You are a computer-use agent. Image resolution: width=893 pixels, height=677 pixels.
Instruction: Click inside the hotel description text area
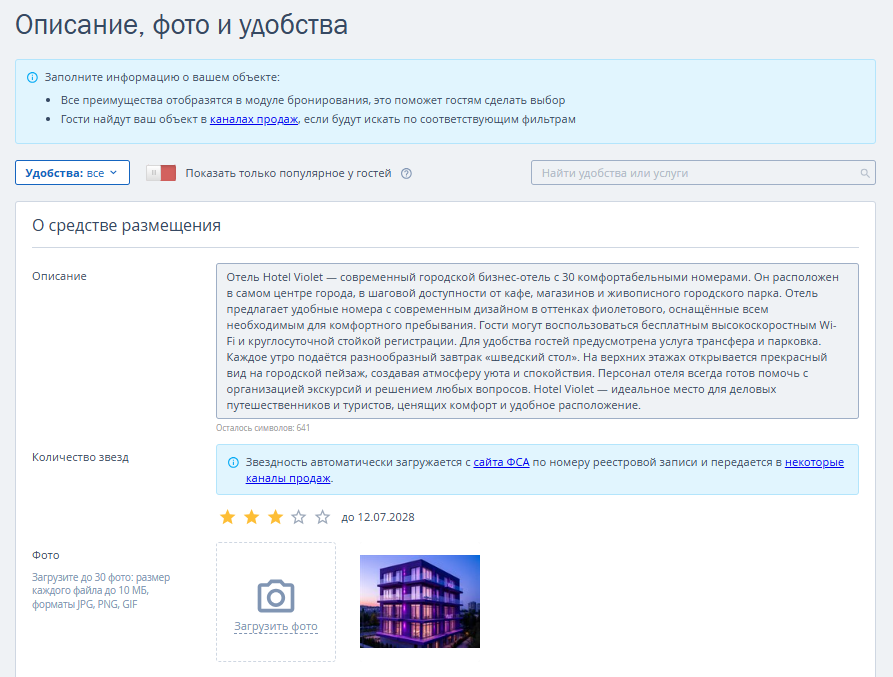point(537,341)
